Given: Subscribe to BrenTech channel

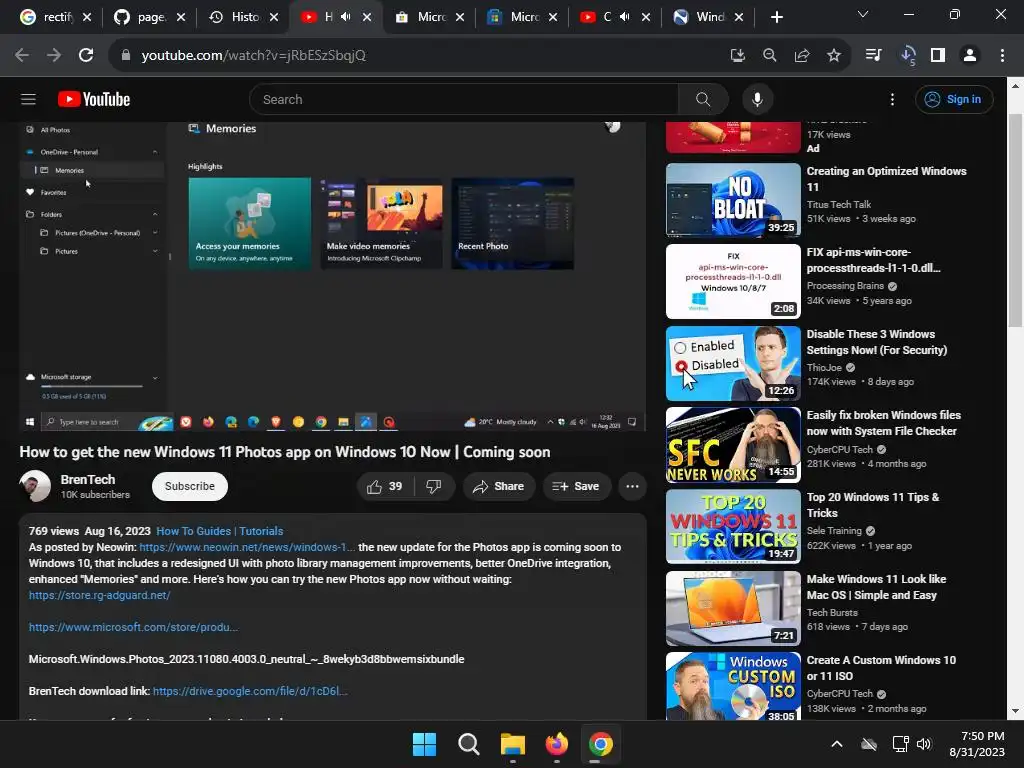Looking at the screenshot, I should click(189, 487).
